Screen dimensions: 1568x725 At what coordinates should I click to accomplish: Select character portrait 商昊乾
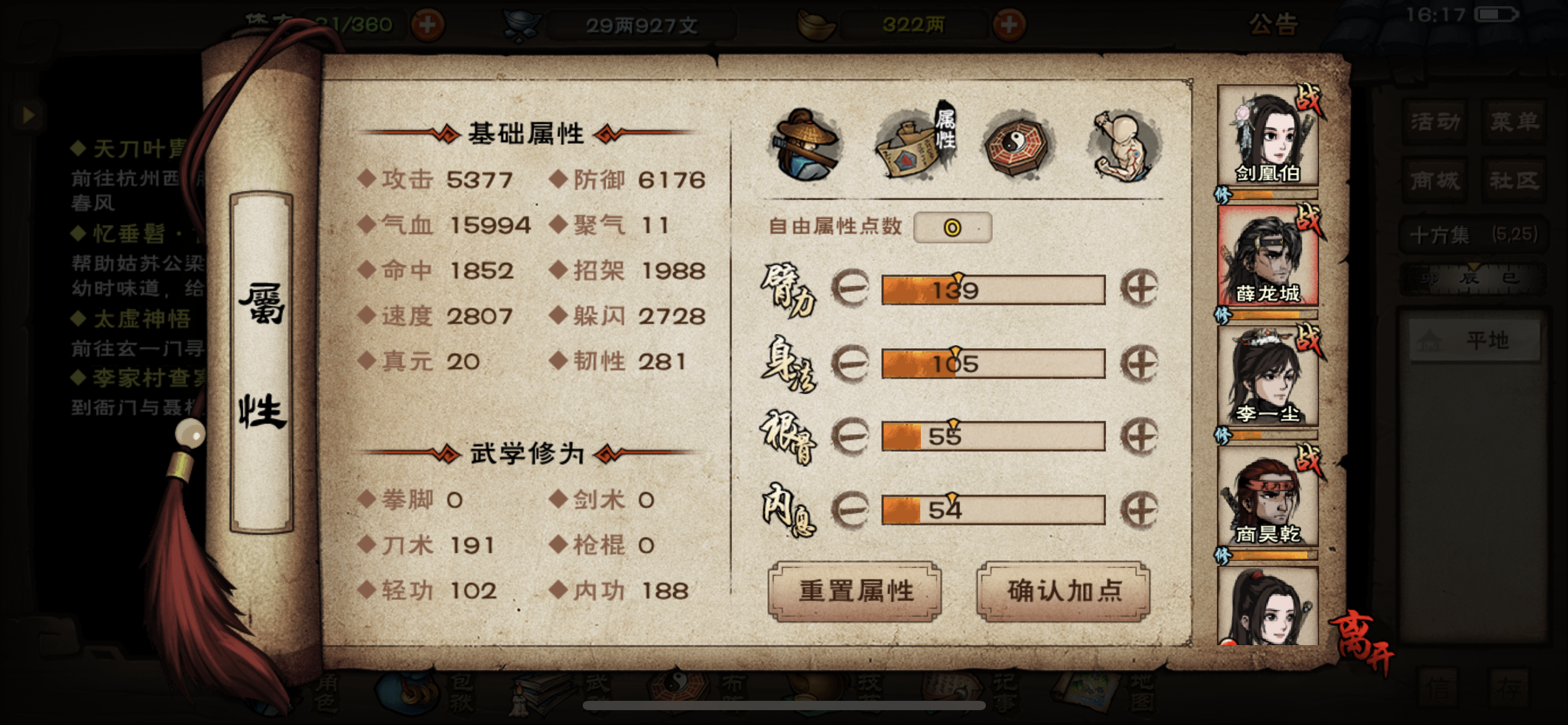point(1268,496)
